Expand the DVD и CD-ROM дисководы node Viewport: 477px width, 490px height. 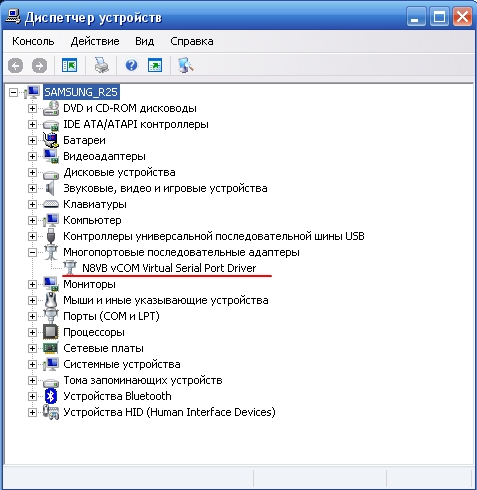point(32,108)
